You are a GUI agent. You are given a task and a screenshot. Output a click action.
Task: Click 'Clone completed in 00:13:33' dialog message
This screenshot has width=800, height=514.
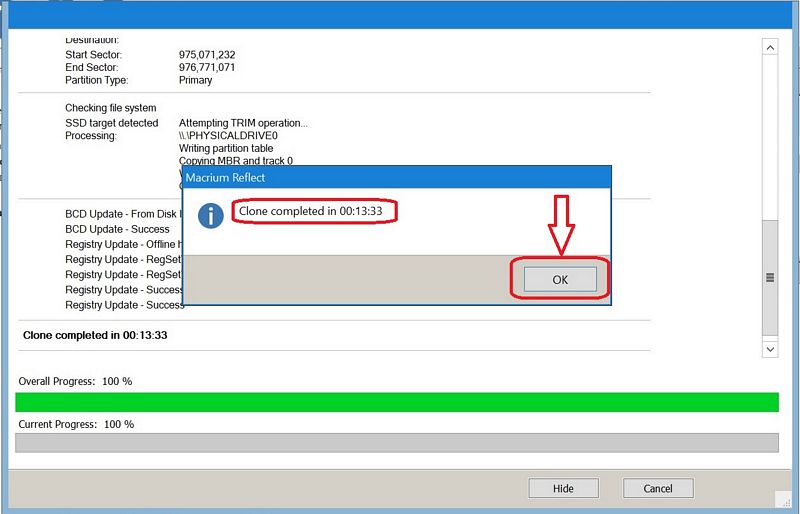[310, 211]
